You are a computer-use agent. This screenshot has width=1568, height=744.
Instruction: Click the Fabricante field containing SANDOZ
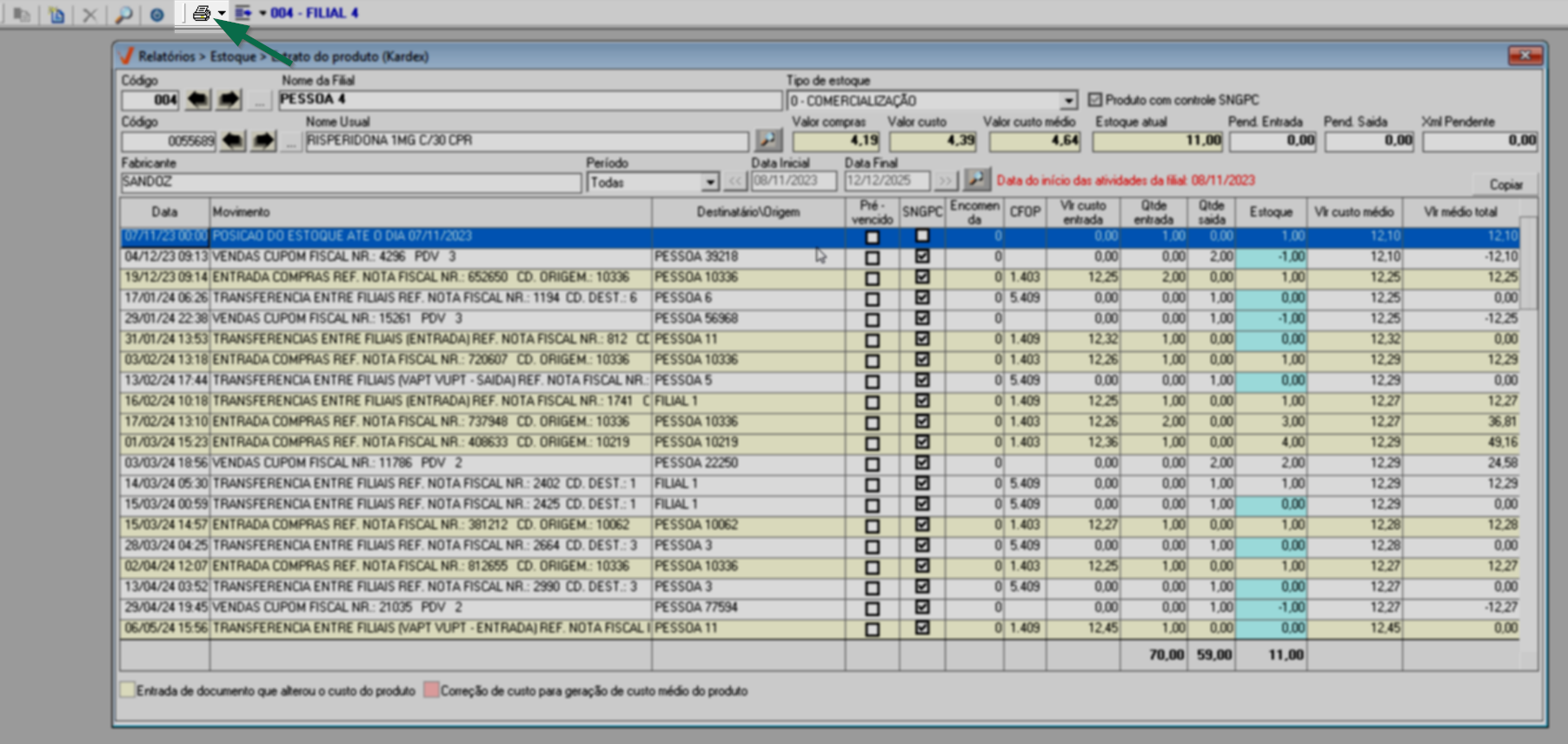350,183
